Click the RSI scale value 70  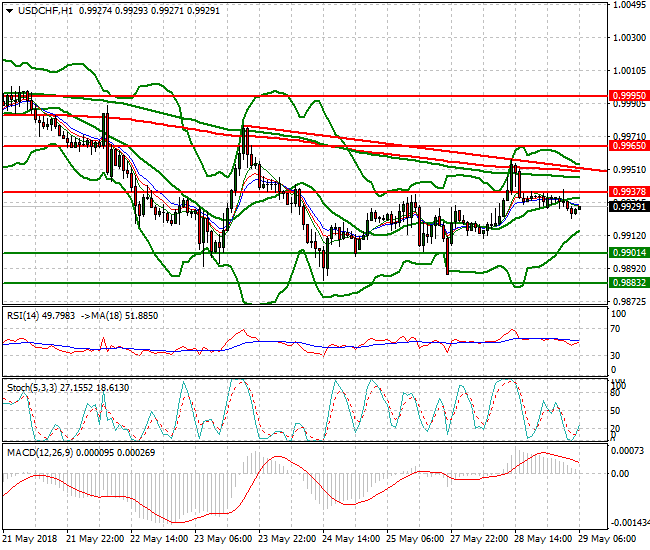click(616, 329)
